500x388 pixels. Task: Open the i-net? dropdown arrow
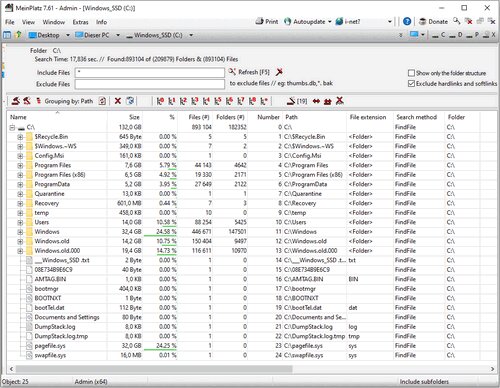point(390,22)
